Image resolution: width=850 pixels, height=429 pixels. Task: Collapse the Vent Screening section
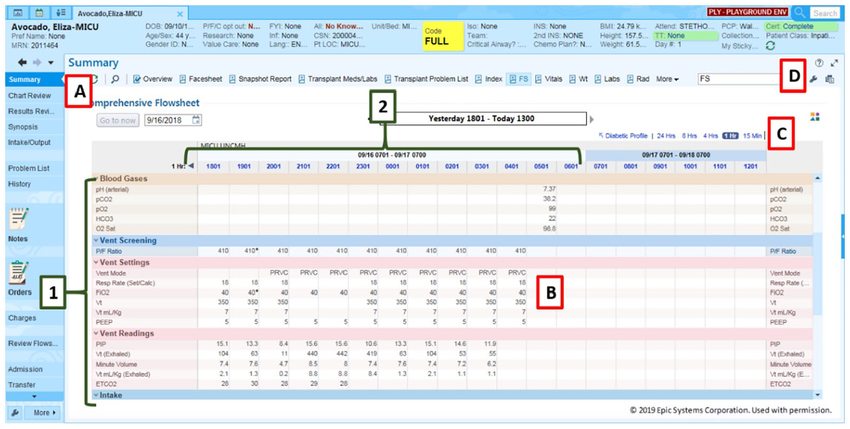pyautogui.click(x=96, y=240)
